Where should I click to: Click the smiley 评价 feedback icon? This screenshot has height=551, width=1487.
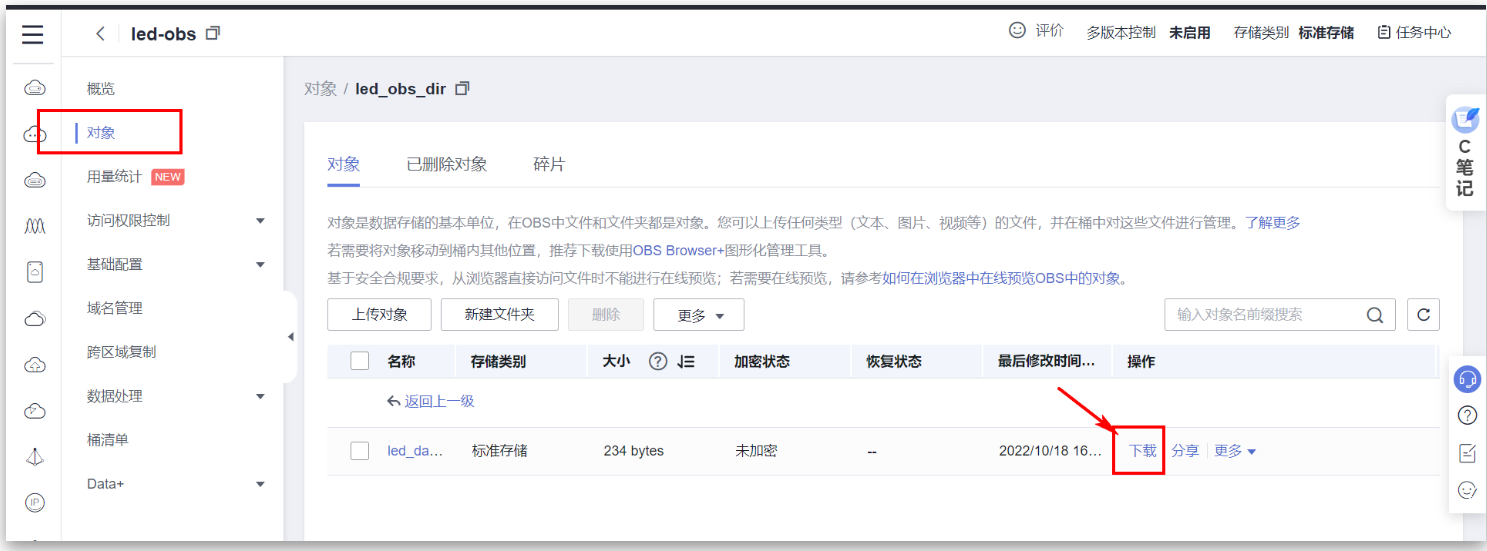pyautogui.click(x=1018, y=31)
